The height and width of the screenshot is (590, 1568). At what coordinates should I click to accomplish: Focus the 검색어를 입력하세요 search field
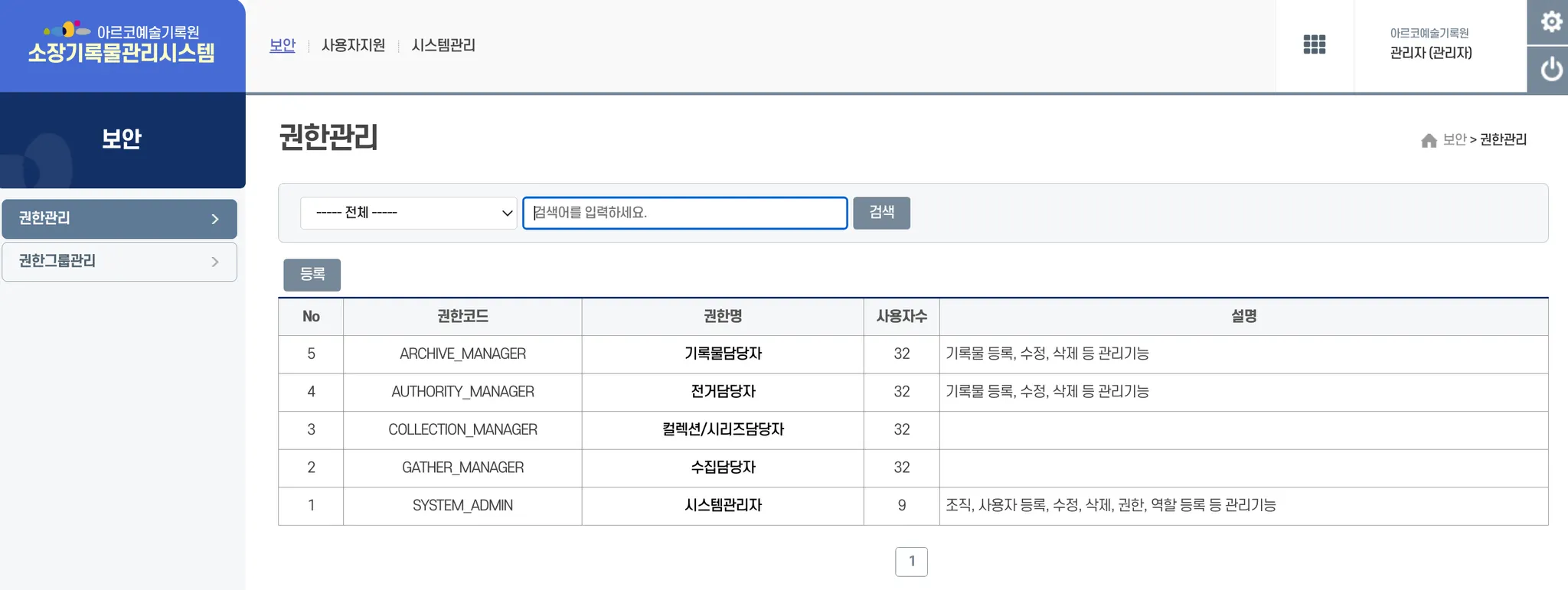[x=684, y=213]
